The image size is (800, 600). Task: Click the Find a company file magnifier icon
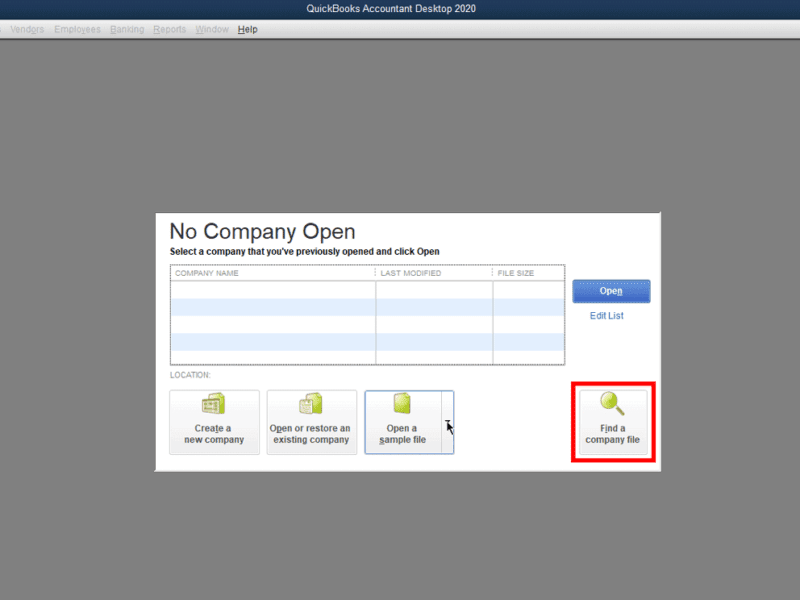(612, 403)
